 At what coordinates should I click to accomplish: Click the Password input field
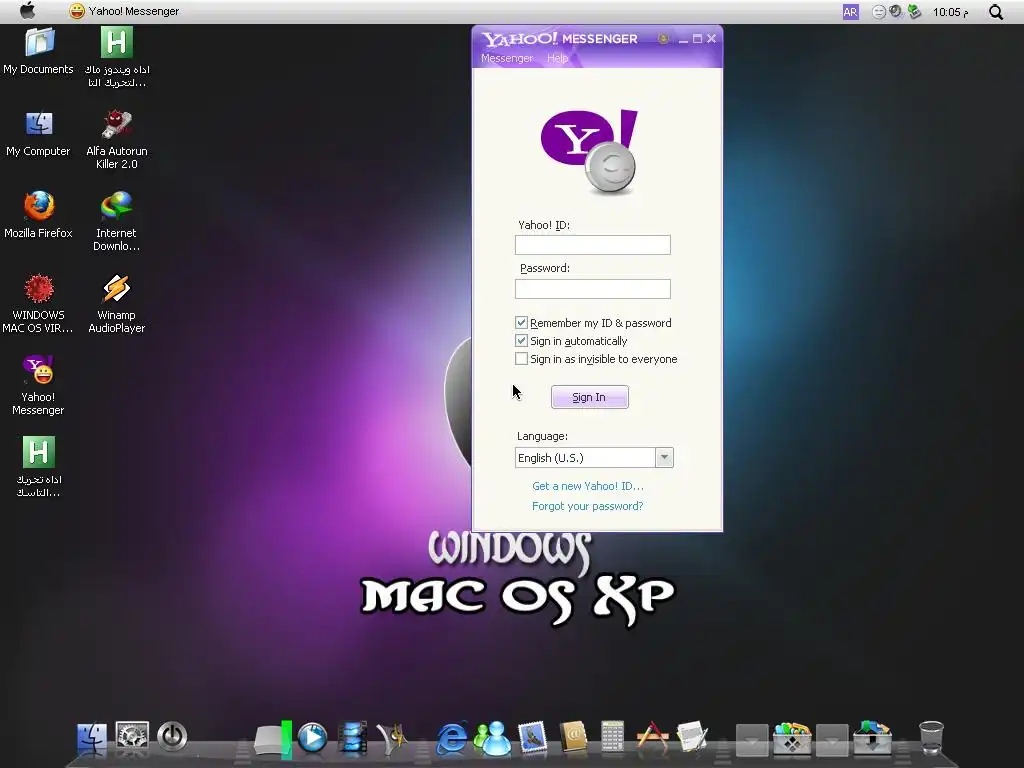(x=592, y=289)
